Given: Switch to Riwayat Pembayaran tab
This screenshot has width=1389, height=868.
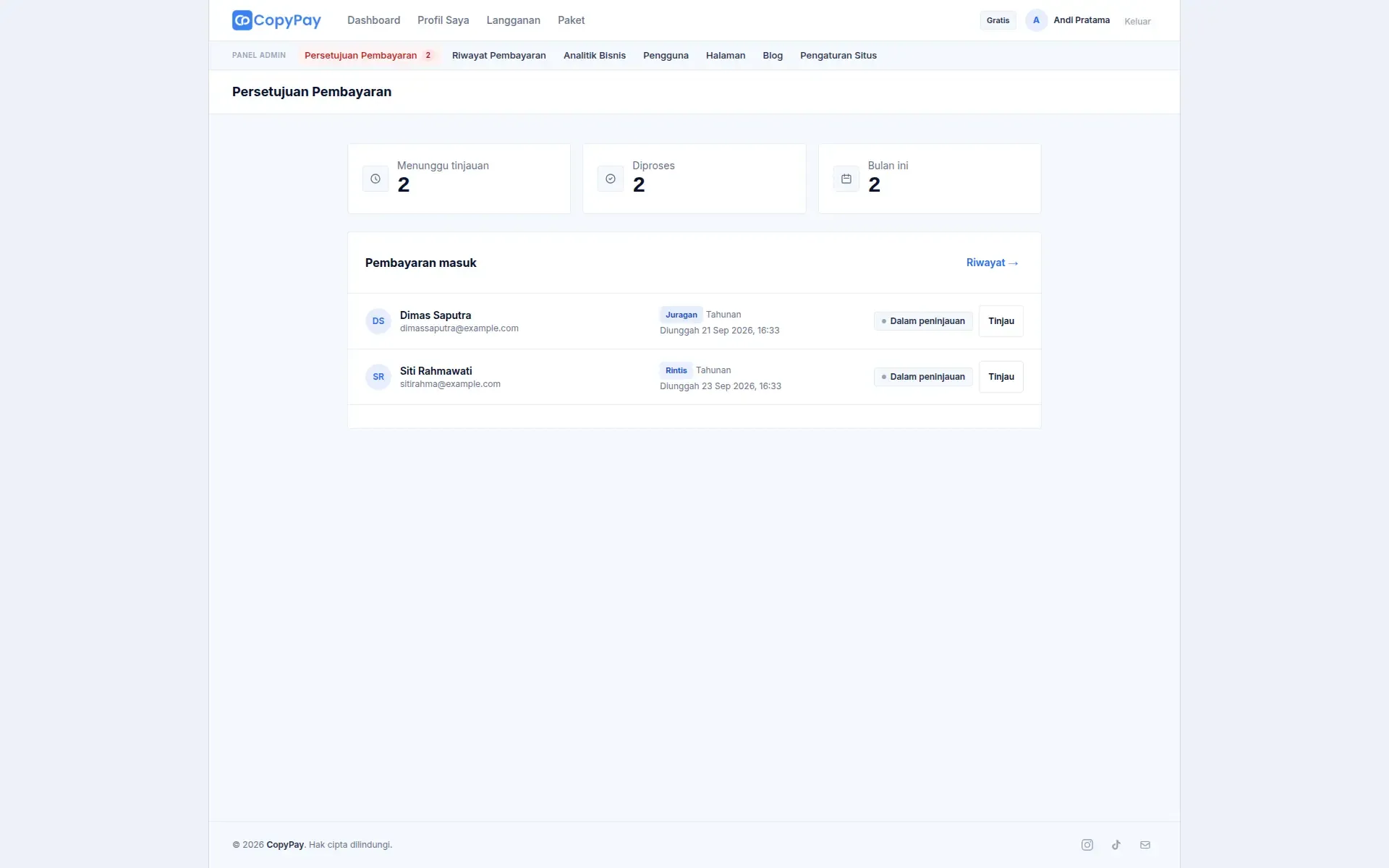Looking at the screenshot, I should [x=498, y=56].
